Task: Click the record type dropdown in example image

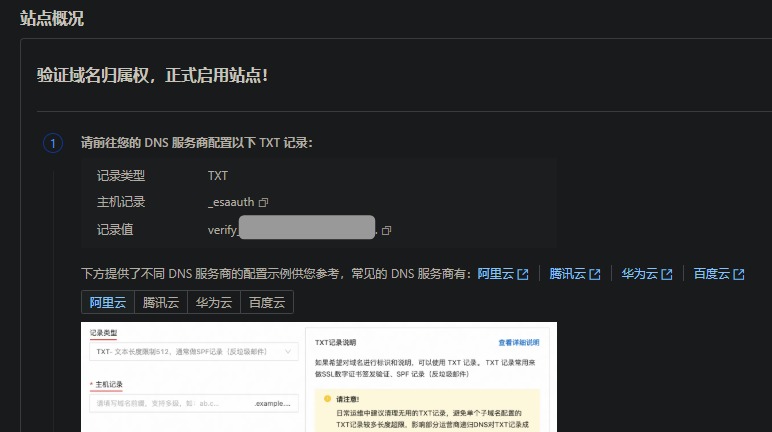Action: 194,352
